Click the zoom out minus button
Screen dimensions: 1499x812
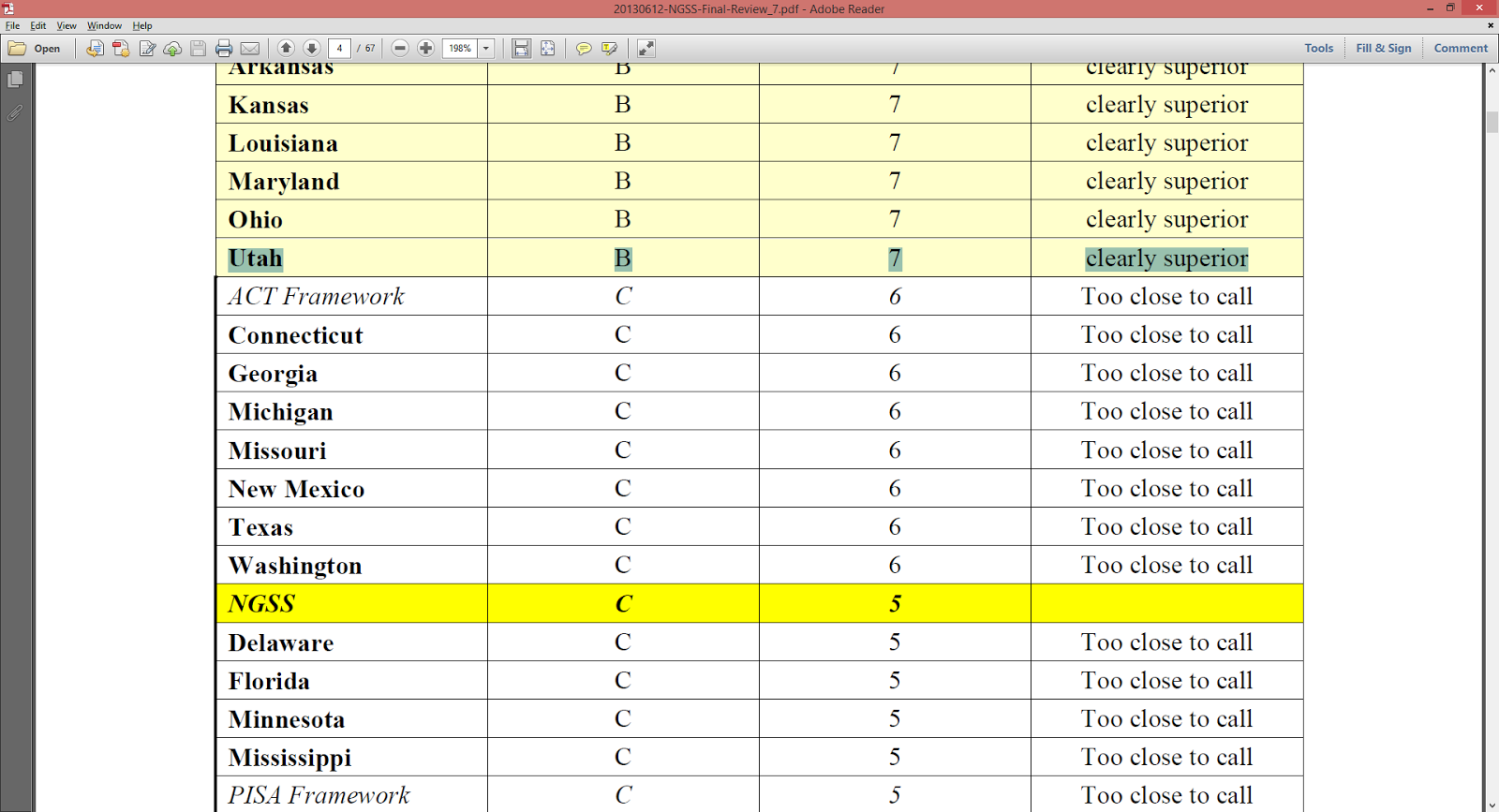point(400,49)
